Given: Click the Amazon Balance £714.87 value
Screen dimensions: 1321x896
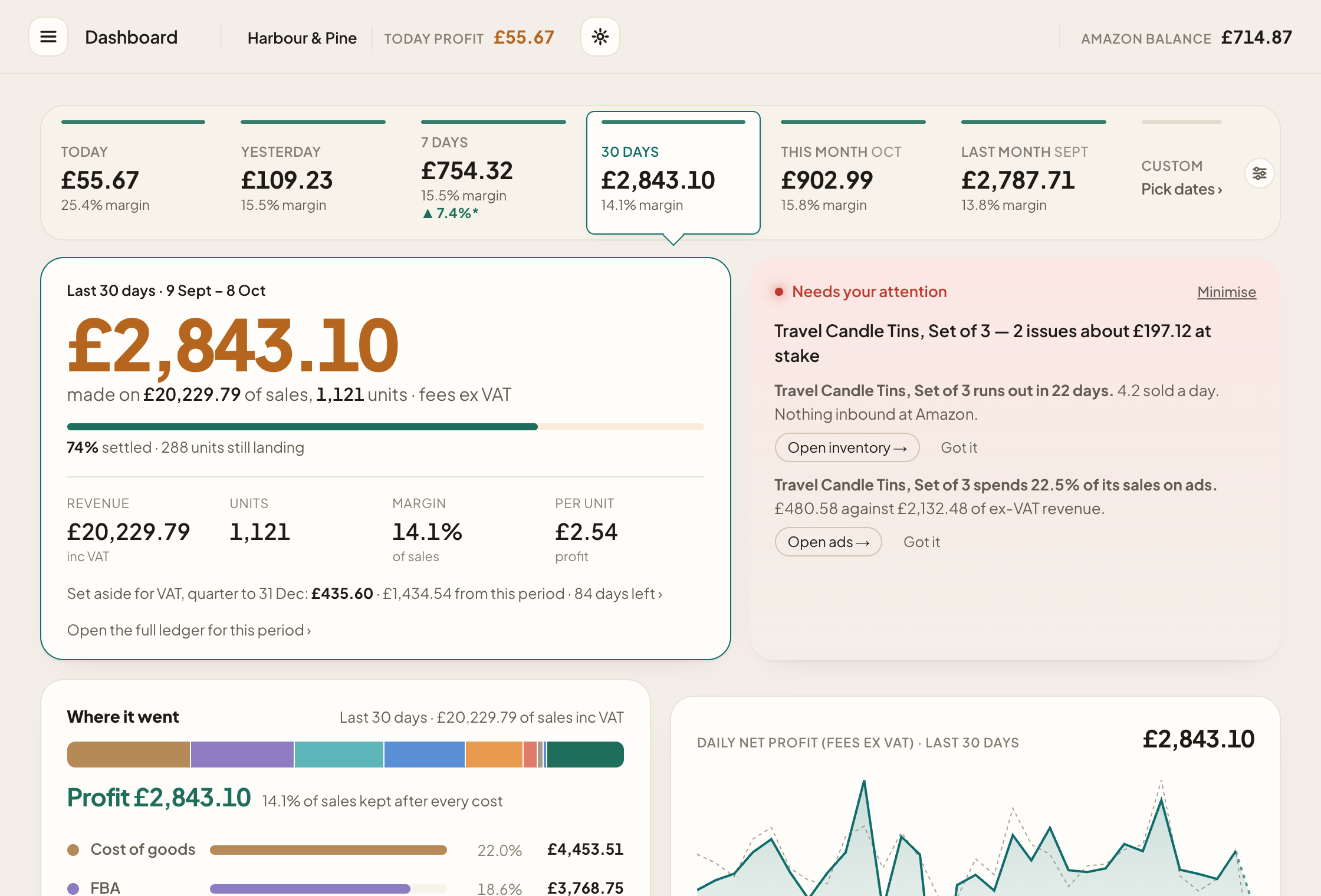Looking at the screenshot, I should [1256, 38].
